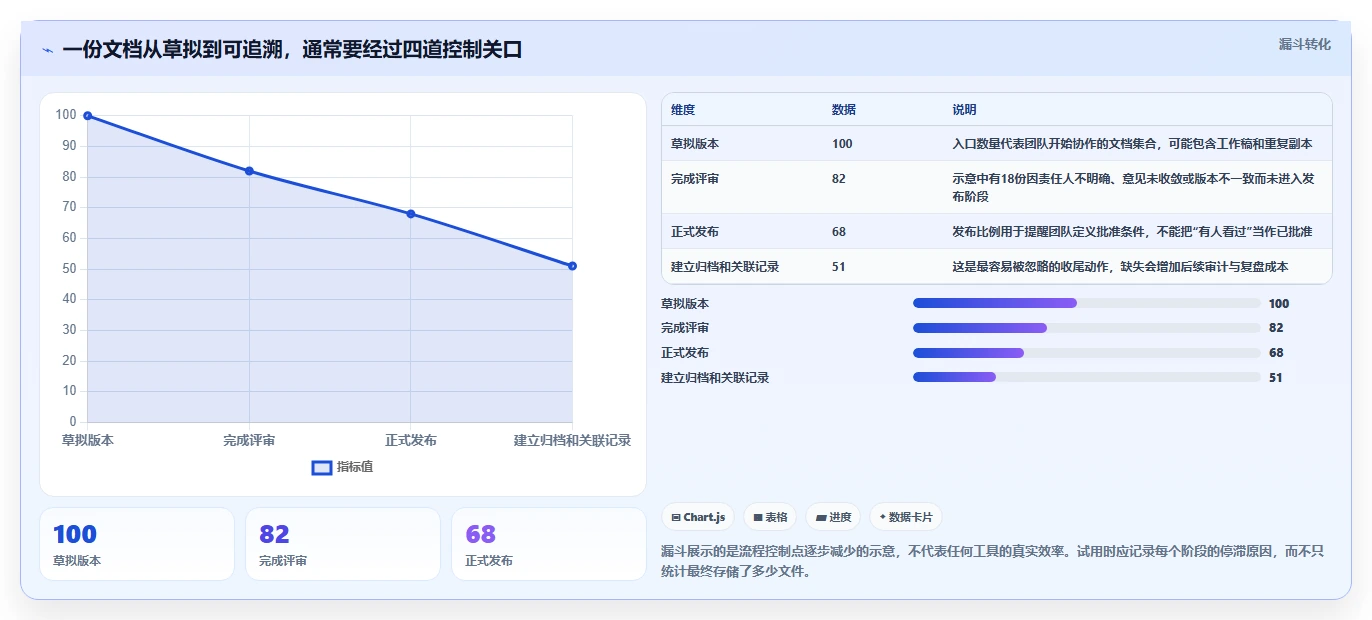1372x620 pixels.
Task: Click the 完成评审 progress bar
Action: [x=1087, y=328]
